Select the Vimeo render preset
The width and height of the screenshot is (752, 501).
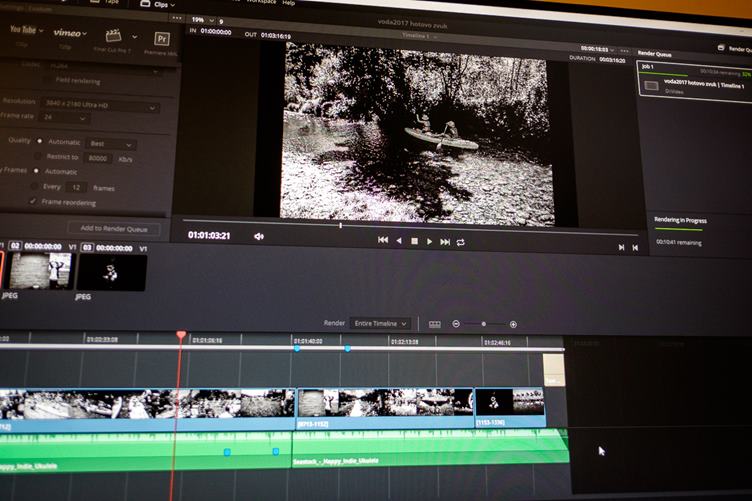(x=67, y=33)
